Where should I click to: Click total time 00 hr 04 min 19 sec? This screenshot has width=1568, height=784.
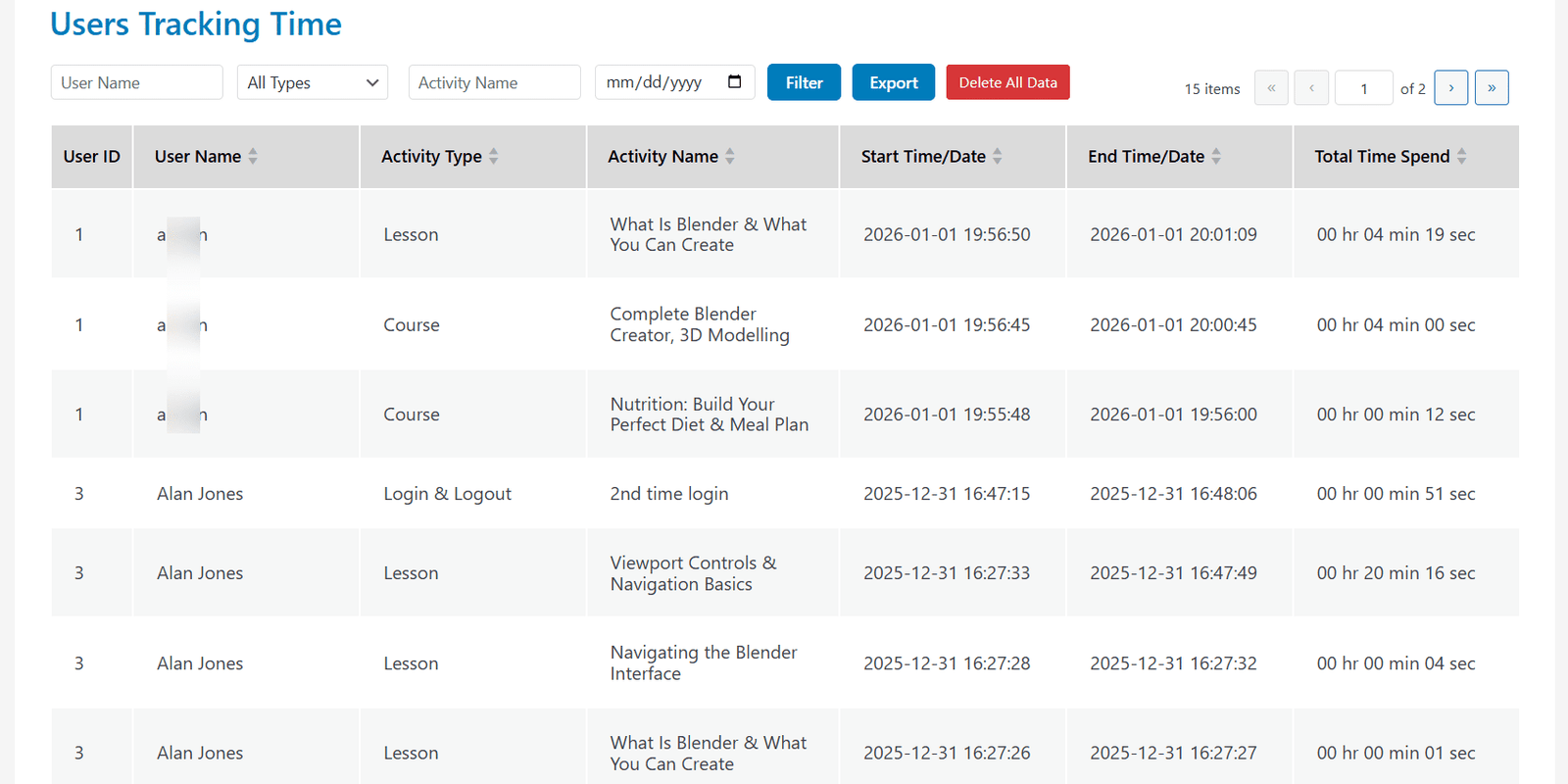coord(1396,234)
